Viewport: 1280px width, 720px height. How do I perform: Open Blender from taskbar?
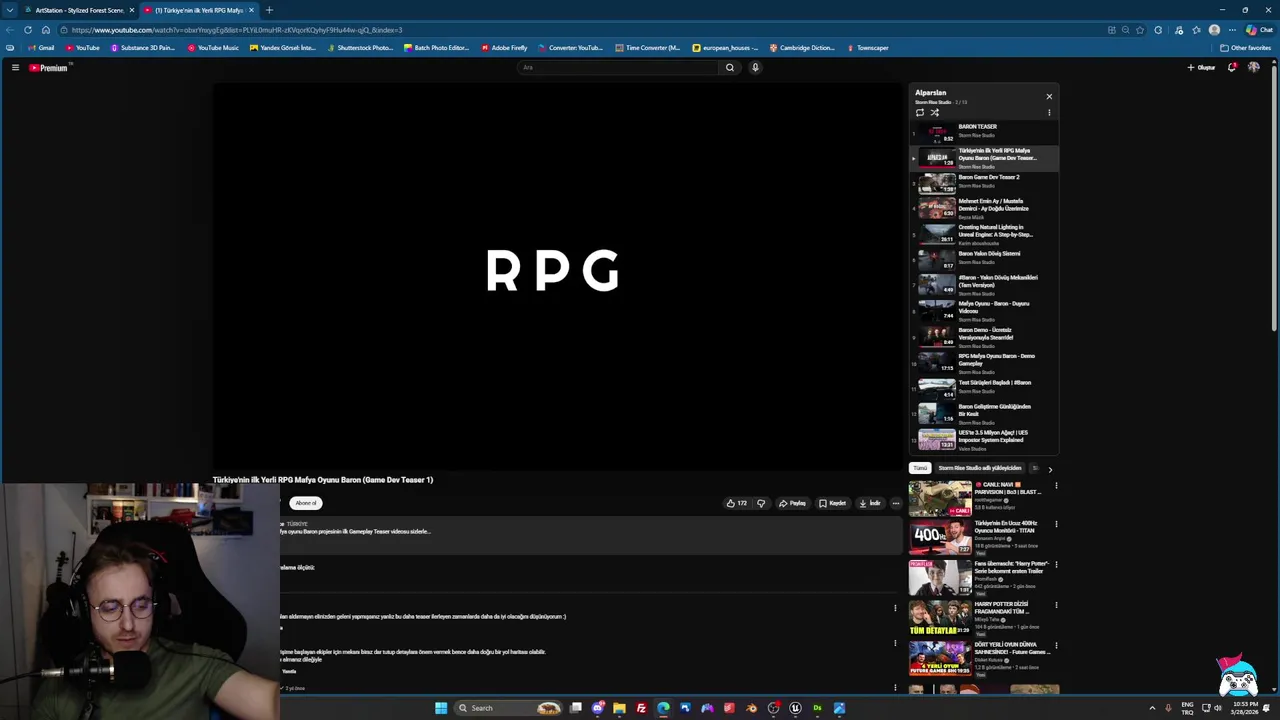751,708
